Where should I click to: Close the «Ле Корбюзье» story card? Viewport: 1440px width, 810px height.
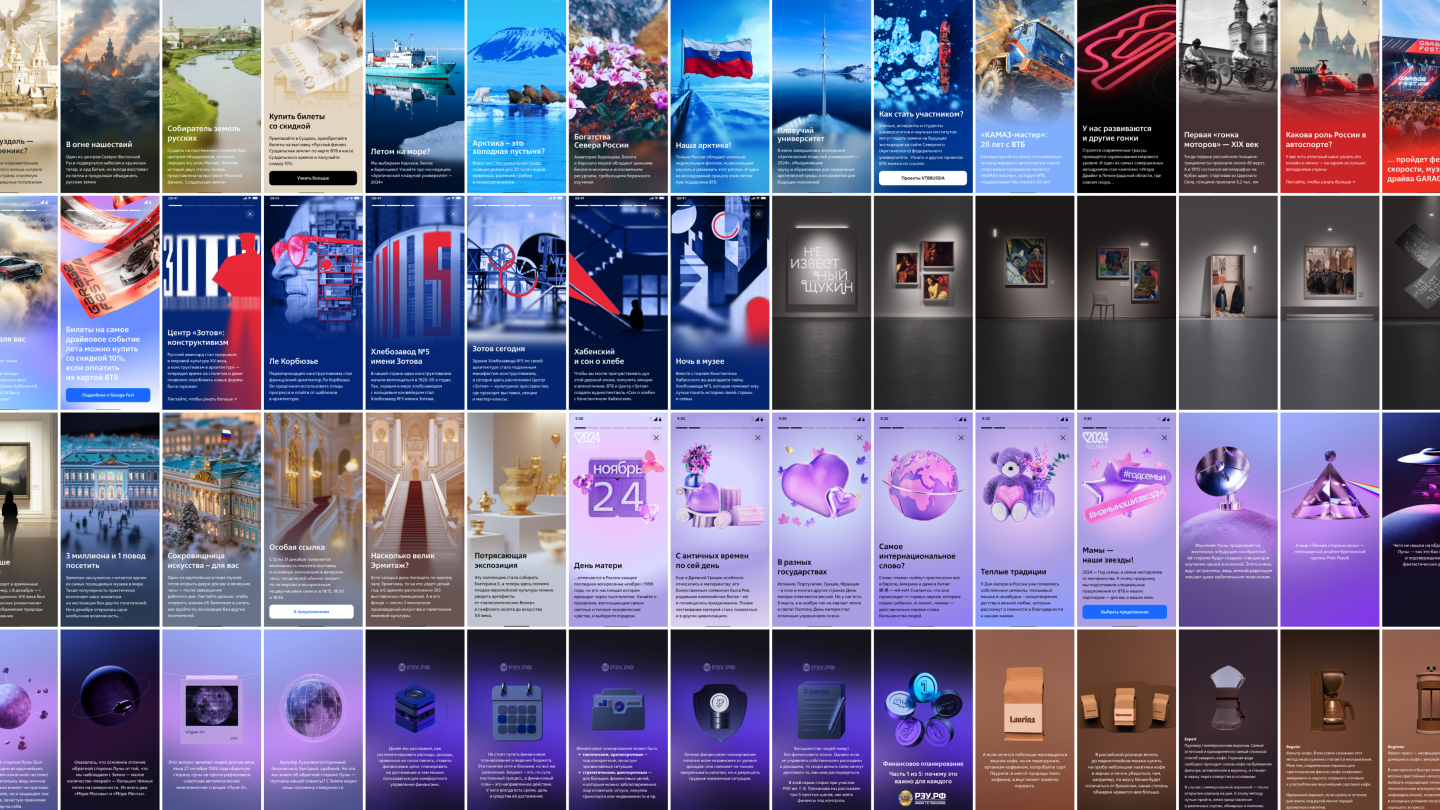pyautogui.click(x=350, y=214)
